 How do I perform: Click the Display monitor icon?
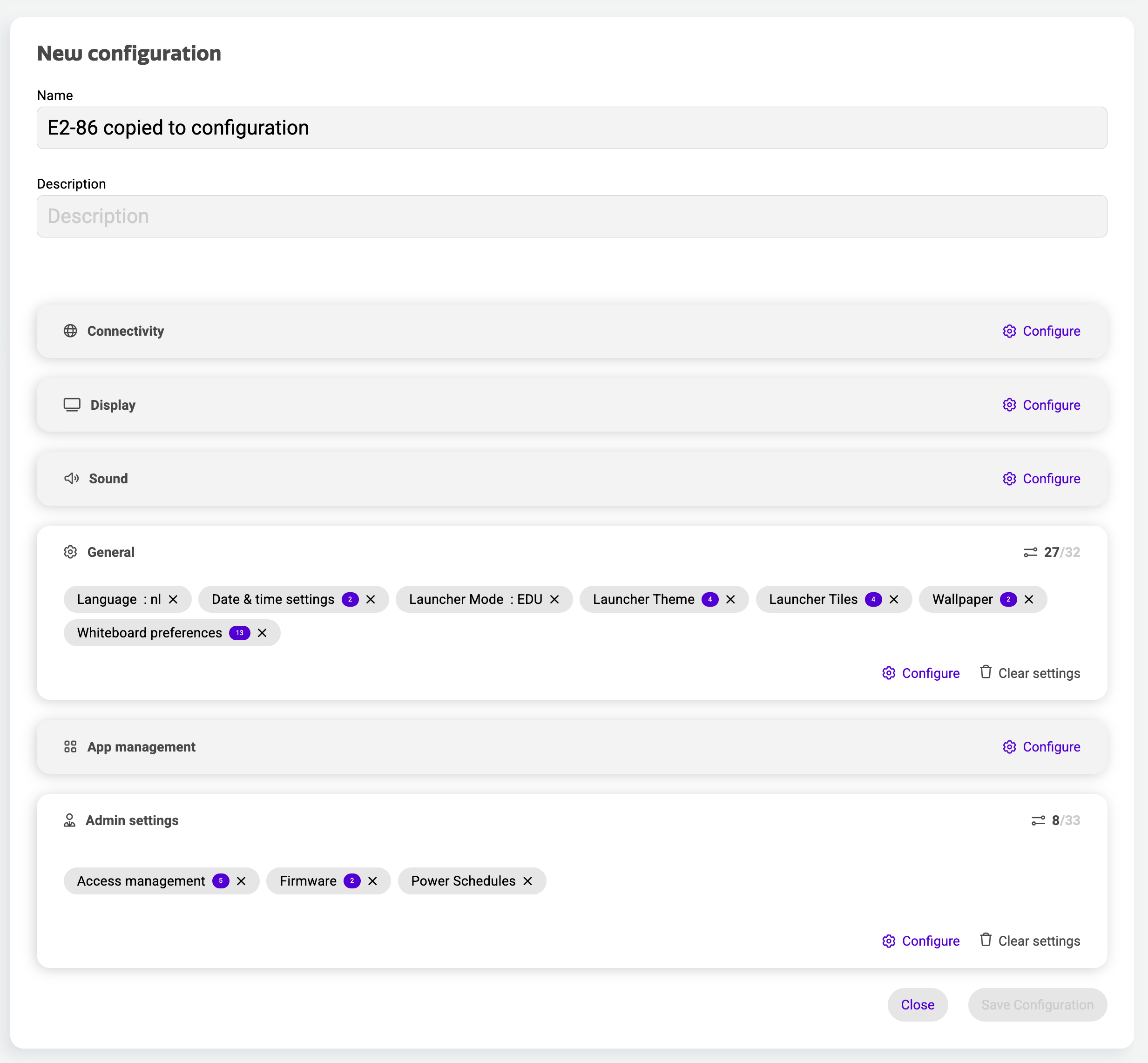click(71, 404)
